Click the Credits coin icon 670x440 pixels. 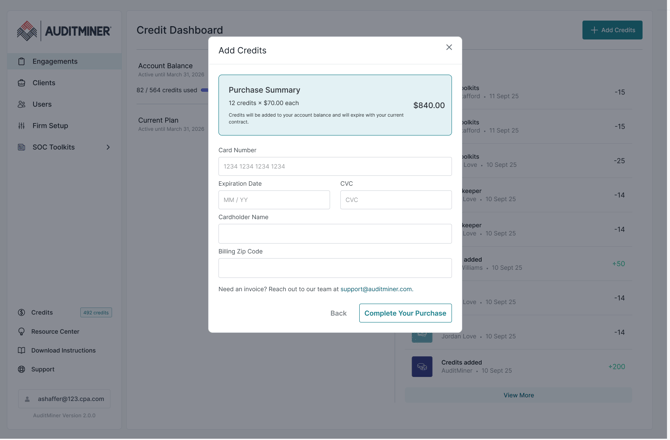pos(21,313)
